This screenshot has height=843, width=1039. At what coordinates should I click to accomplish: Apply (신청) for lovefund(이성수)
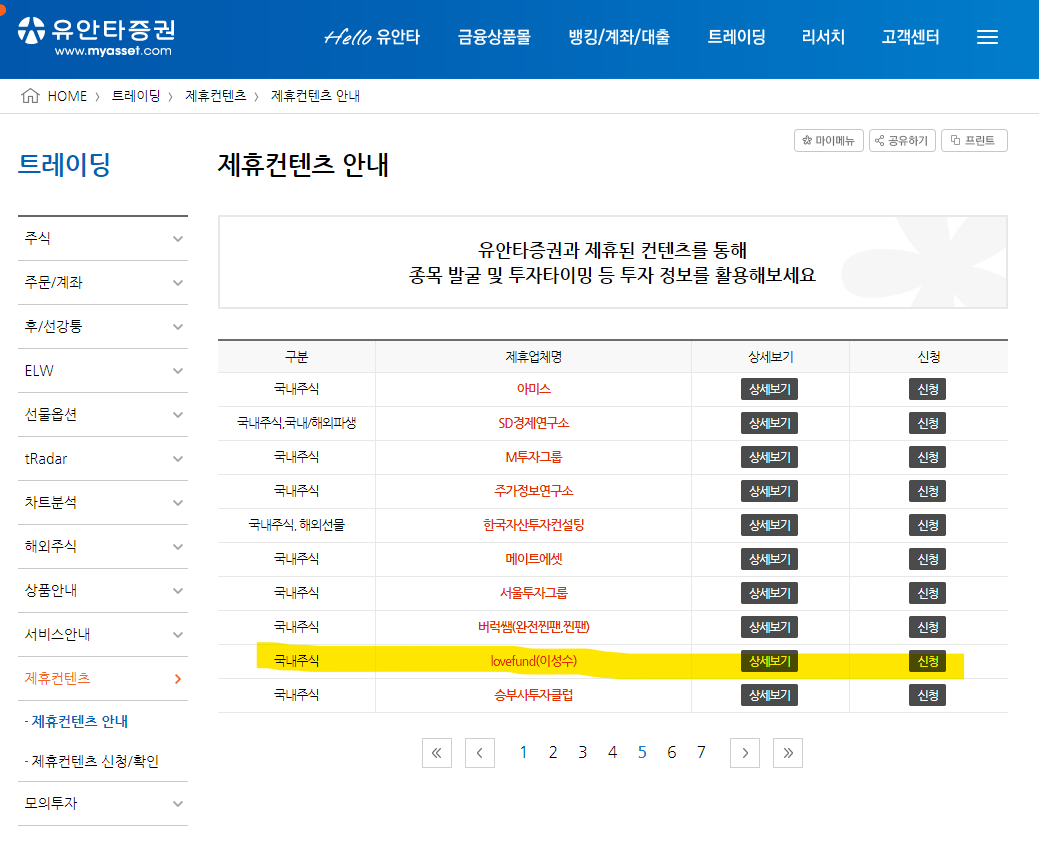point(928,661)
